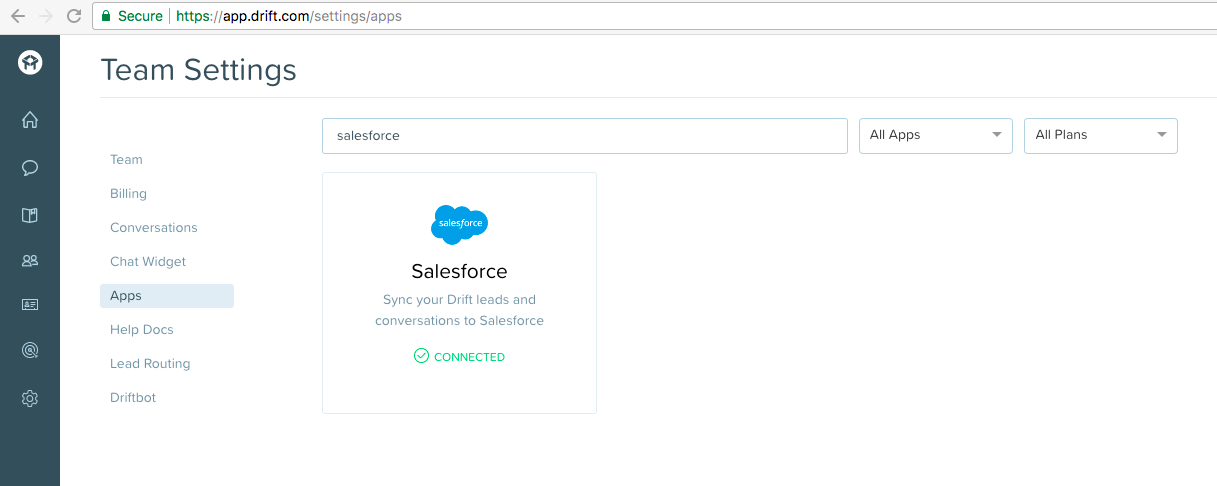1217x486 pixels.
Task: Click the Team Settings heading
Action: coord(199,70)
